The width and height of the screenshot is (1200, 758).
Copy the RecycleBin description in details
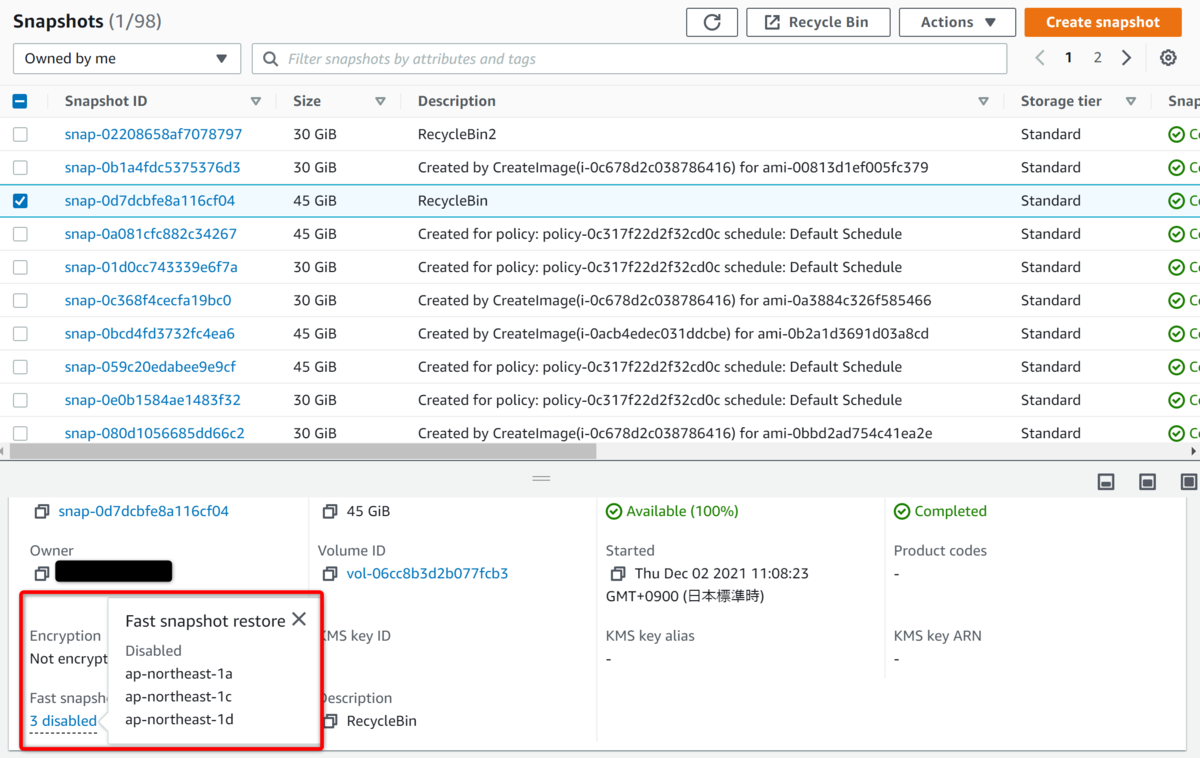(329, 721)
